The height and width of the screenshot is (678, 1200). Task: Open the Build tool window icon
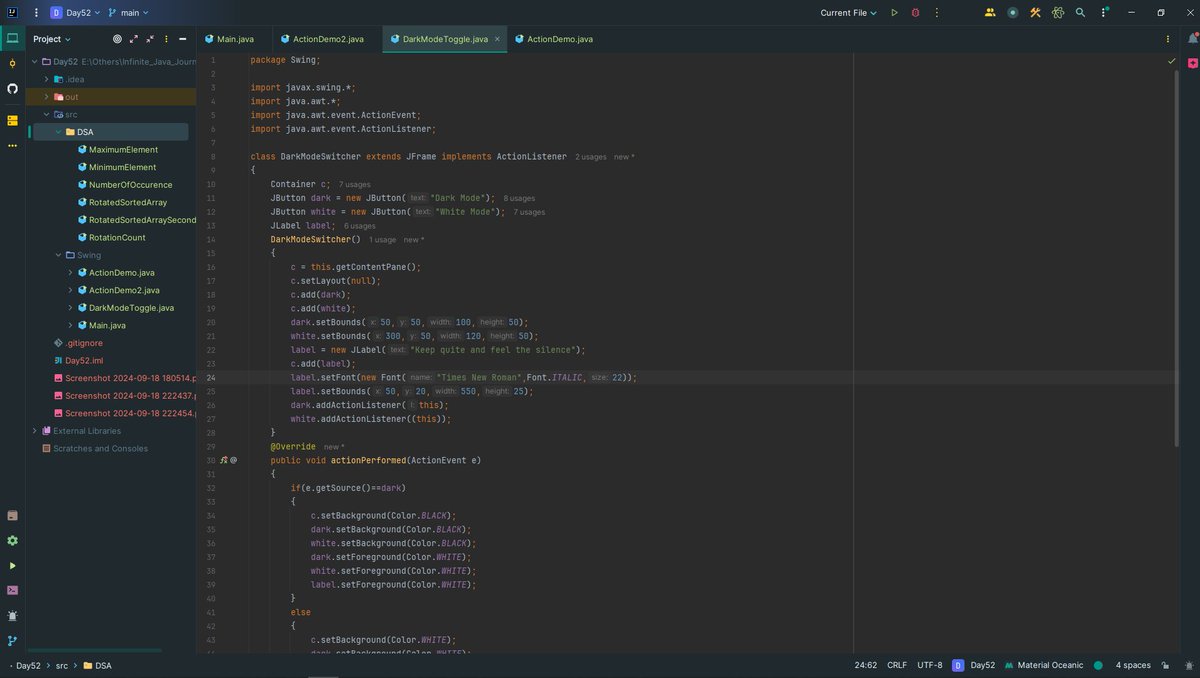pos(12,516)
